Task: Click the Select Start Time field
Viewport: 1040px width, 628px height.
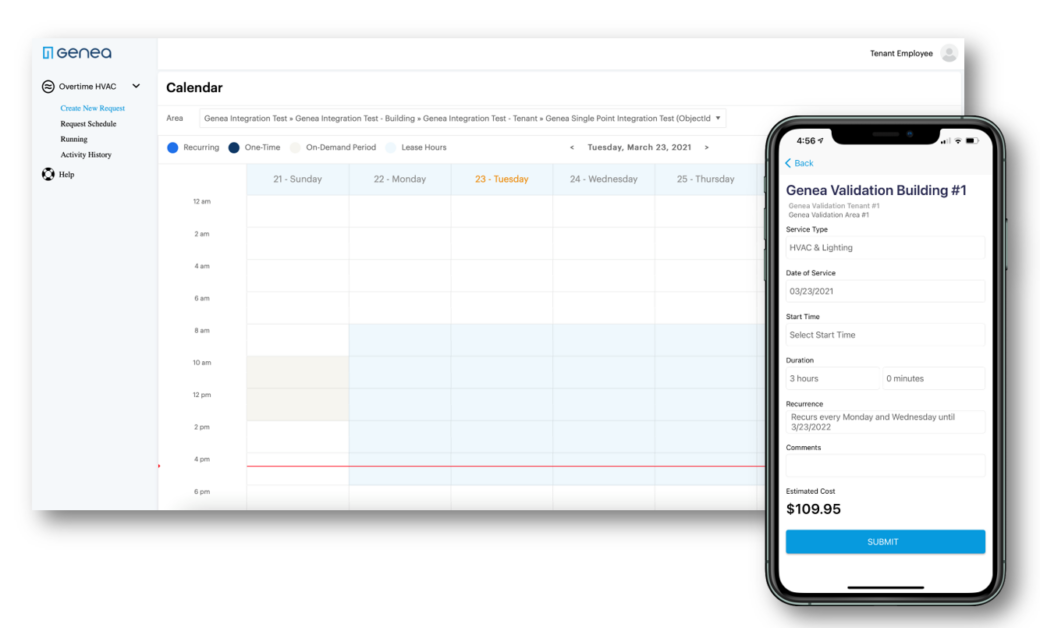Action: (x=884, y=334)
